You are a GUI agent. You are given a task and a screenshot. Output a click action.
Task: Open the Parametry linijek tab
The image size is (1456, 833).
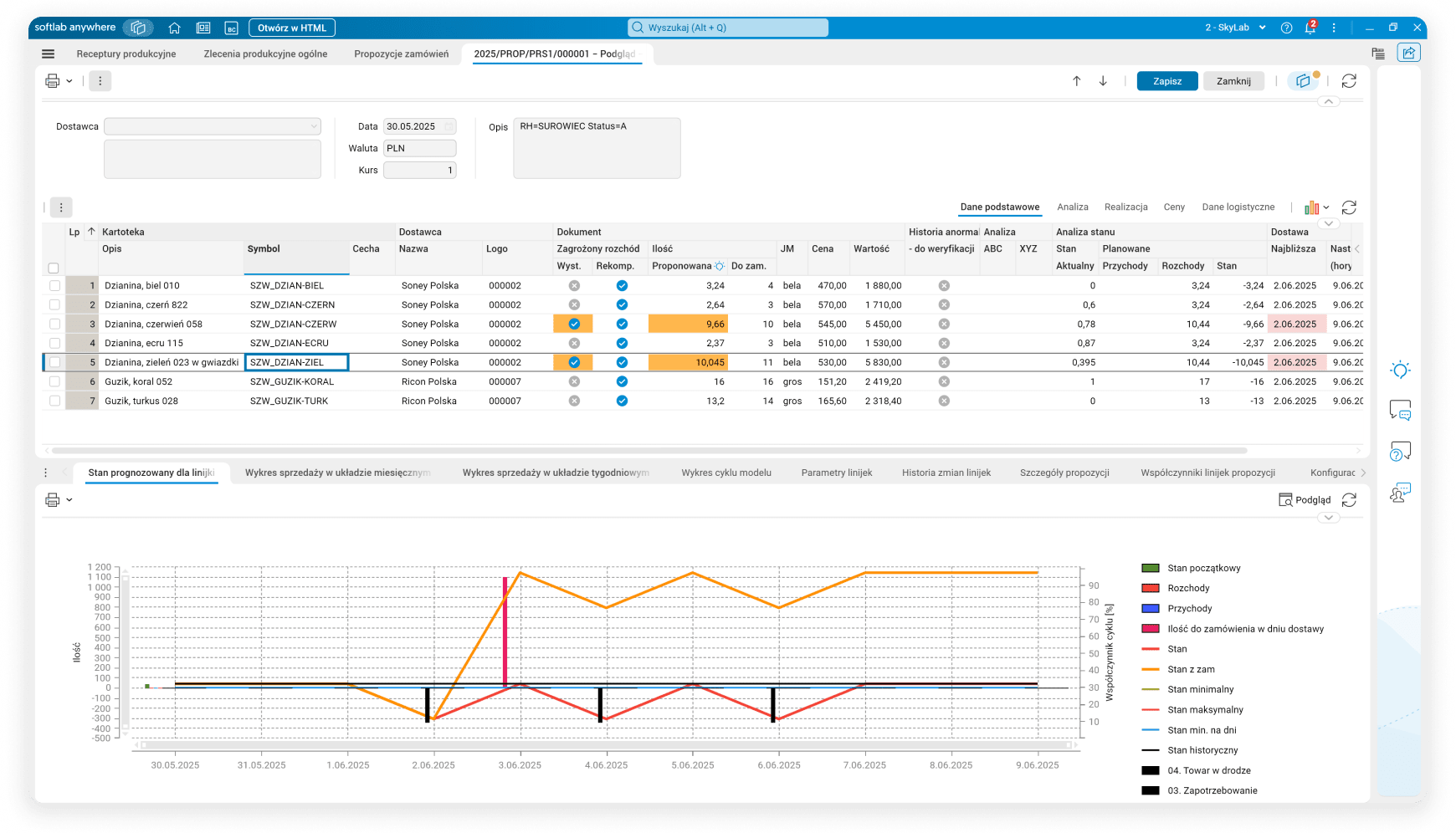836,473
